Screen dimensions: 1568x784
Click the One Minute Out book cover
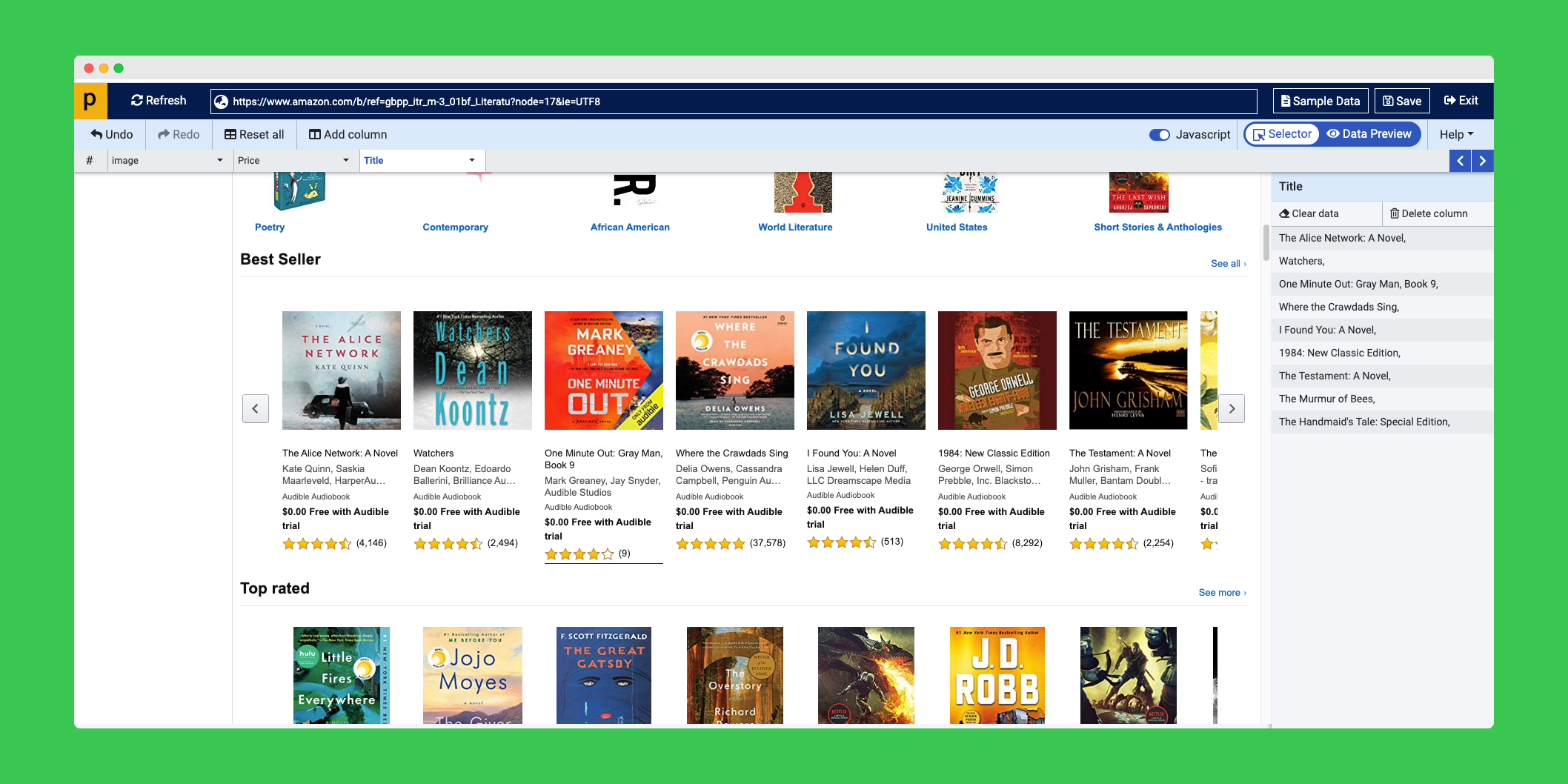604,371
